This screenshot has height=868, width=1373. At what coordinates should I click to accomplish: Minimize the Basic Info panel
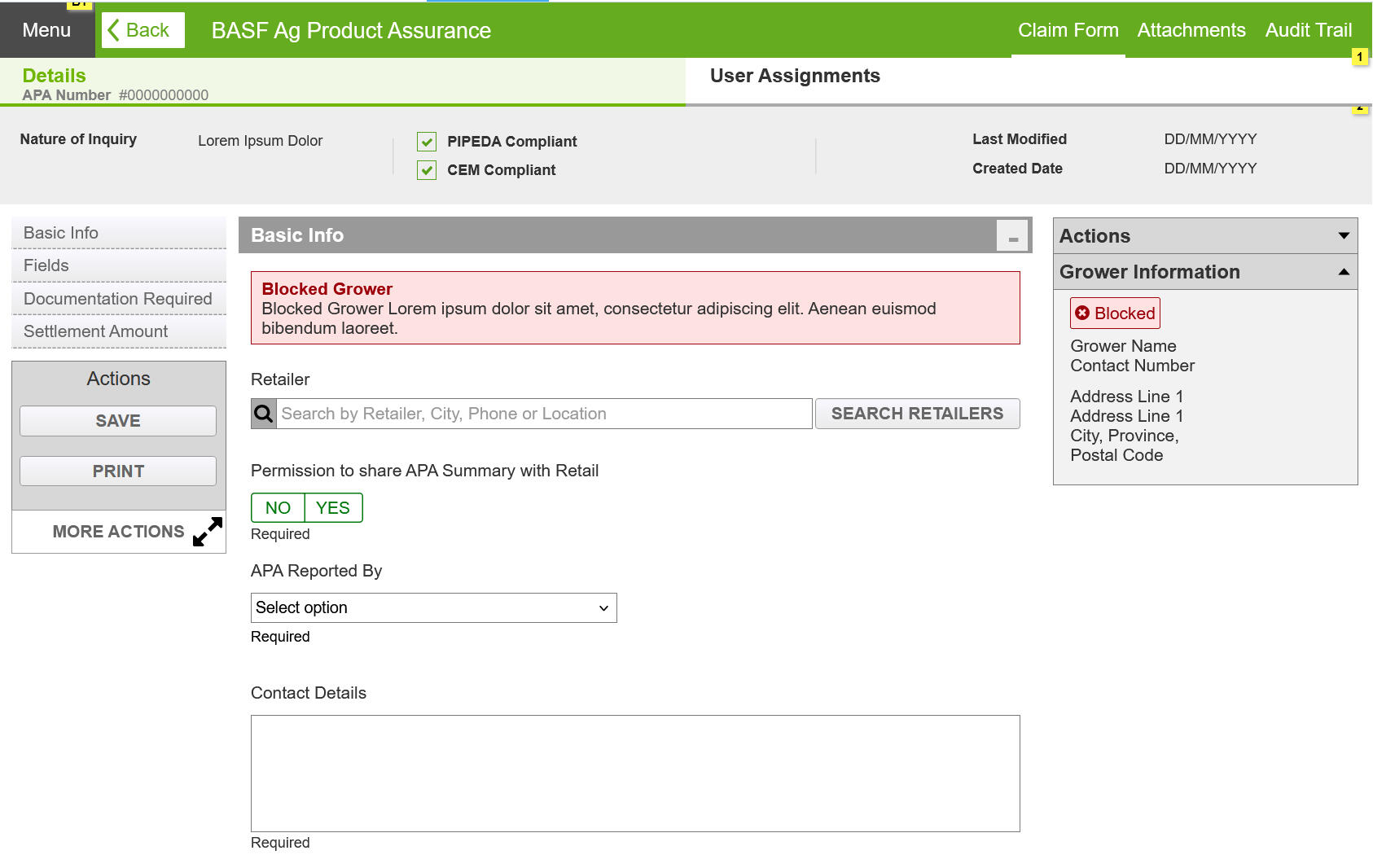tap(1012, 236)
